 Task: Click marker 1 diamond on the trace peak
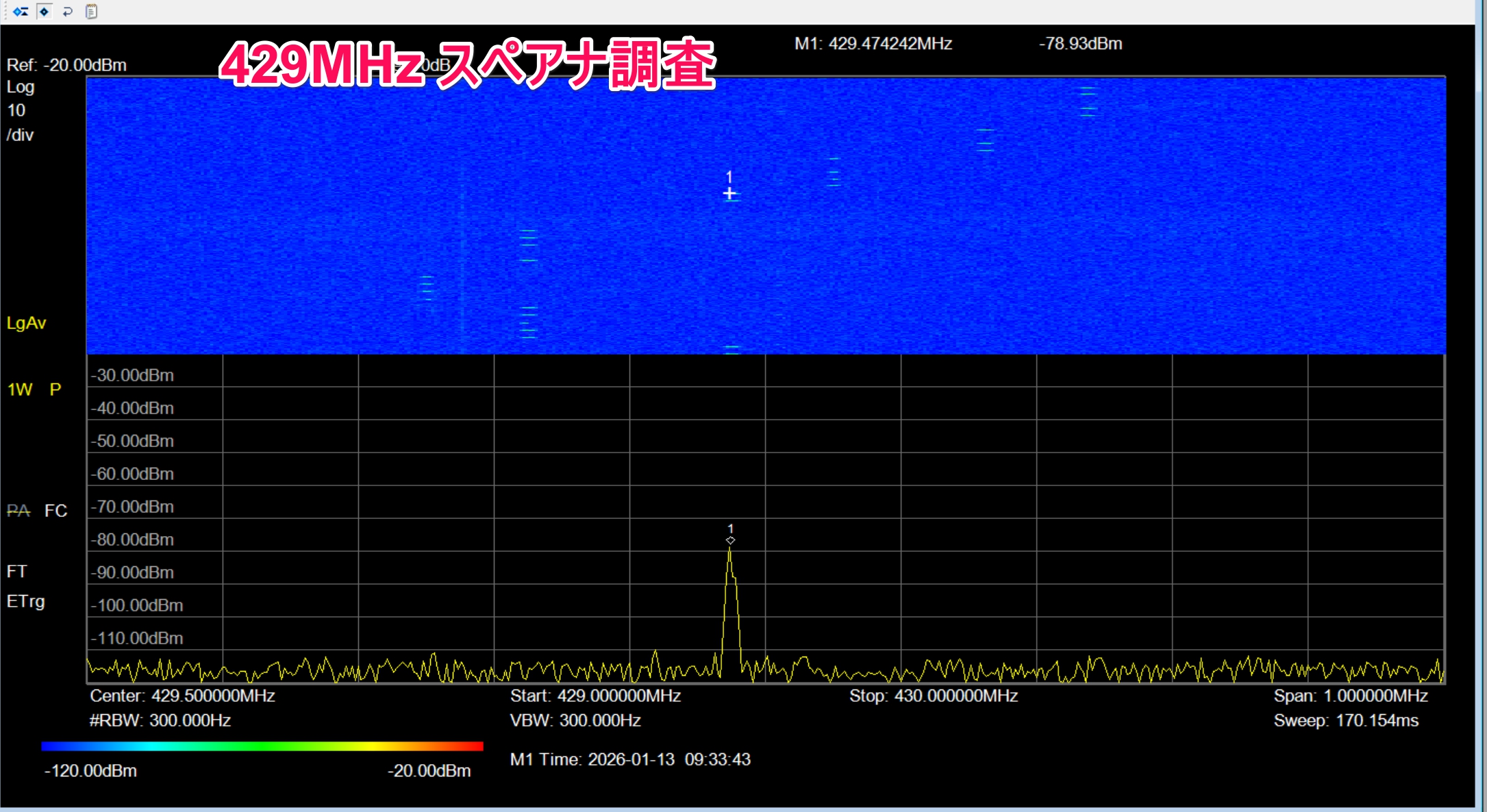(x=730, y=540)
